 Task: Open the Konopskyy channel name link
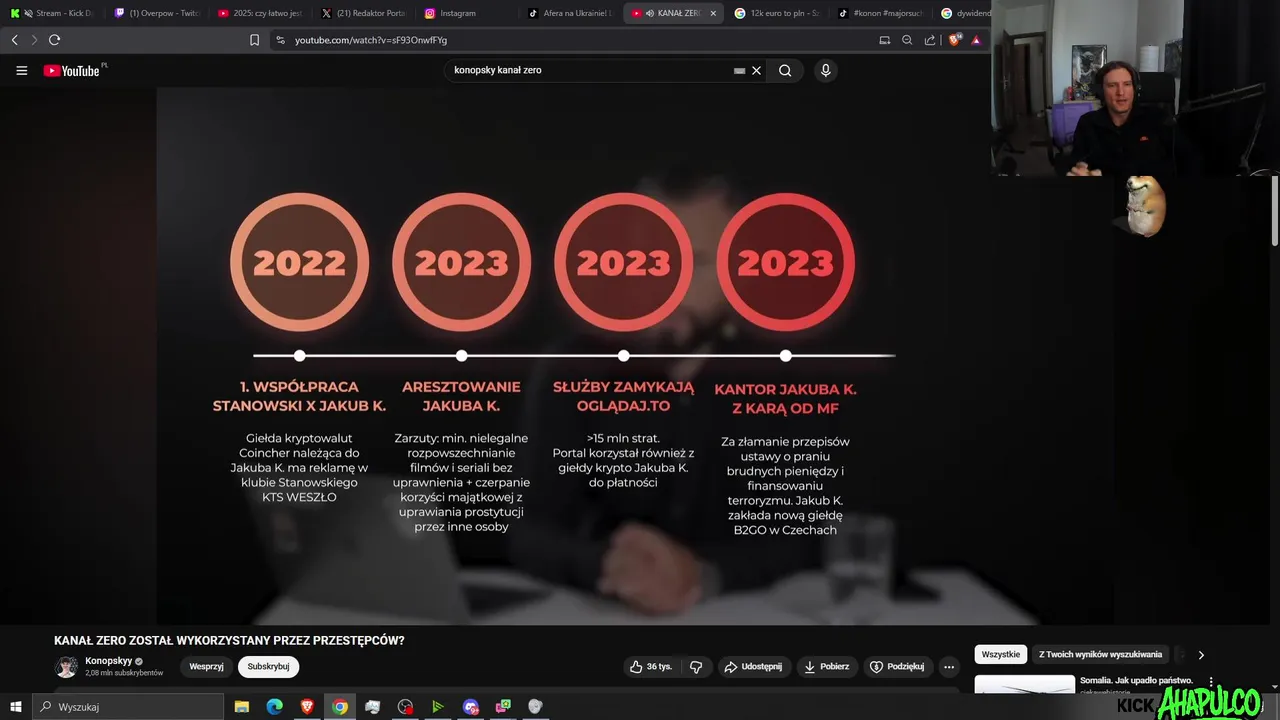pyautogui.click(x=109, y=661)
